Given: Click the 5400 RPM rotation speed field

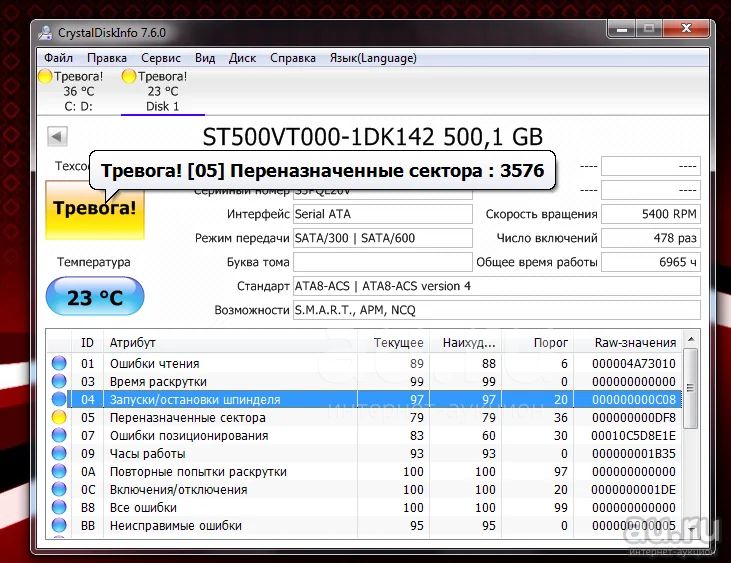Looking at the screenshot, I should tap(651, 214).
